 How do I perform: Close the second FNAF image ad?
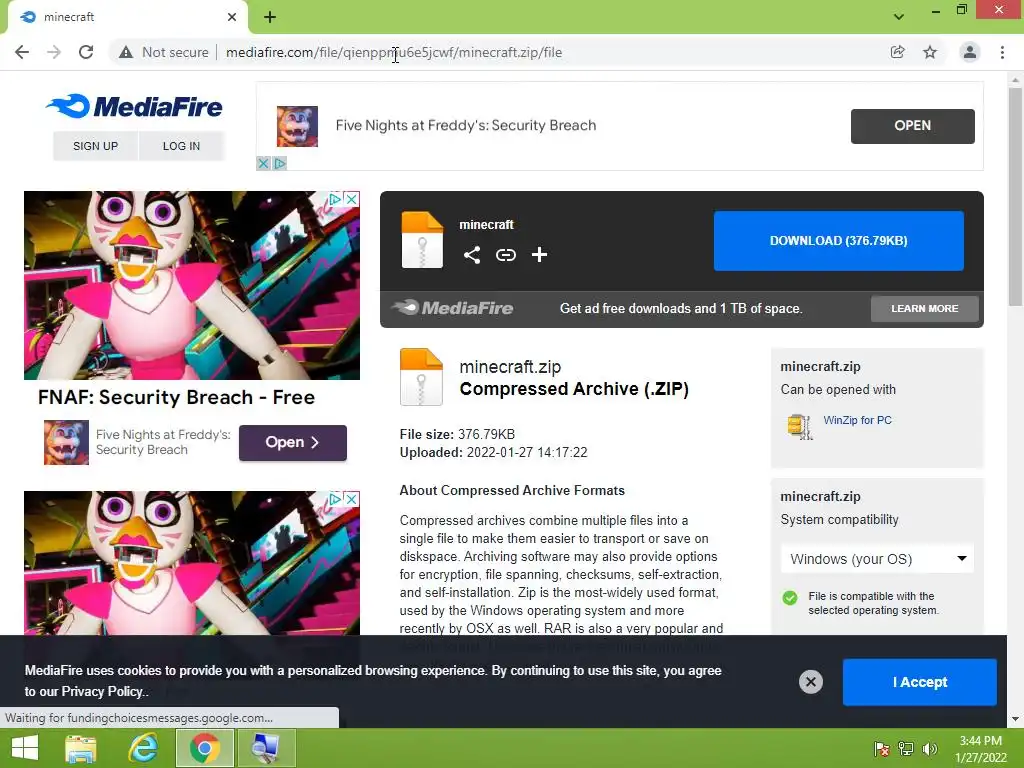[351, 499]
